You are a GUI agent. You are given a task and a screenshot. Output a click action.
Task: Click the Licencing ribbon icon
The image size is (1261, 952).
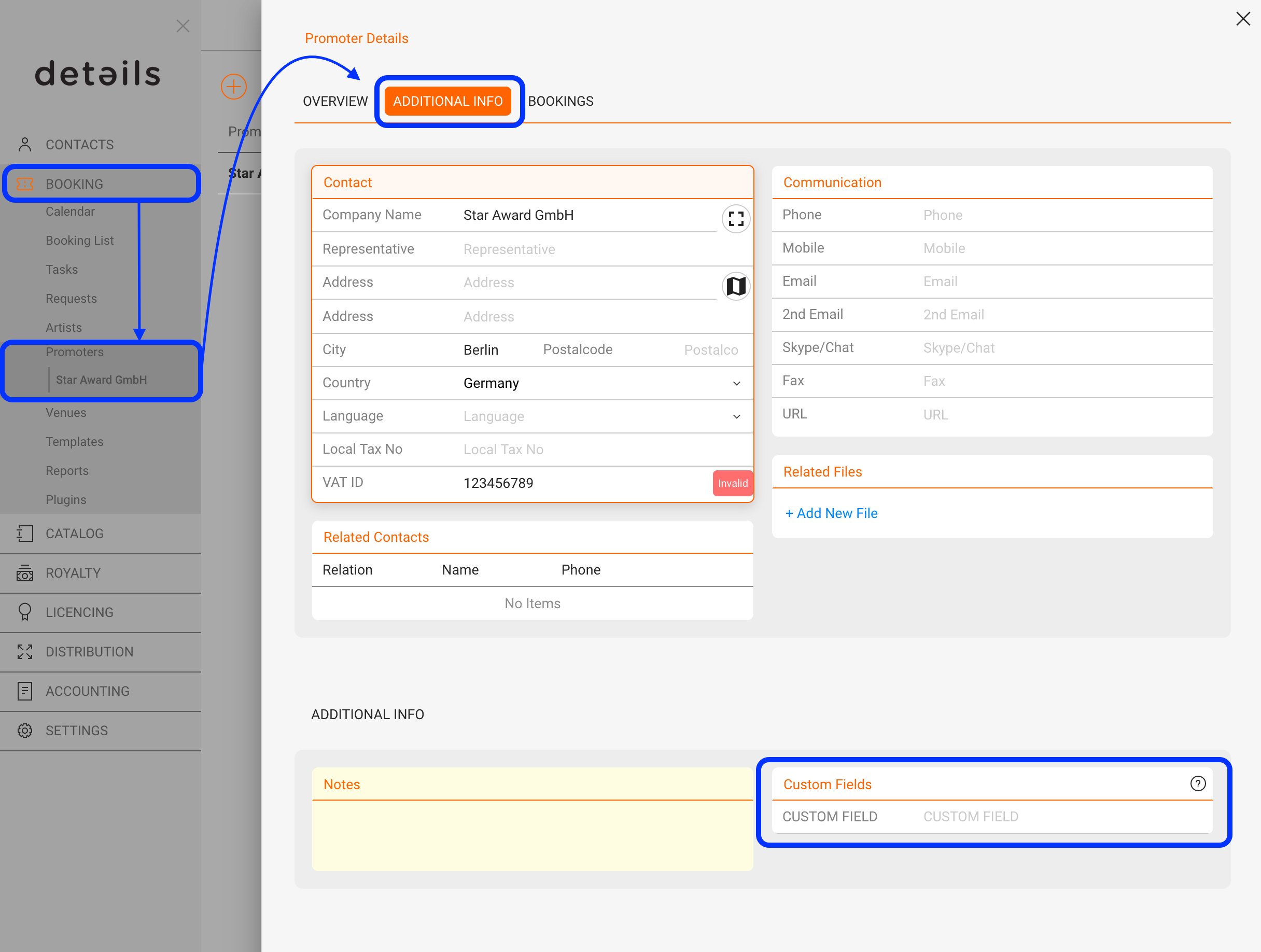(24, 612)
